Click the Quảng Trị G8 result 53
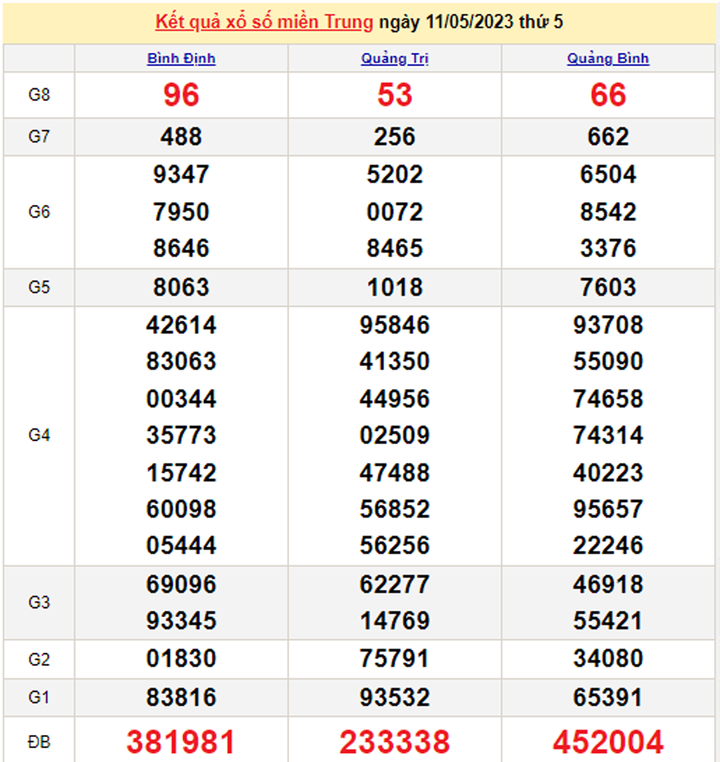720x762 pixels. click(395, 95)
